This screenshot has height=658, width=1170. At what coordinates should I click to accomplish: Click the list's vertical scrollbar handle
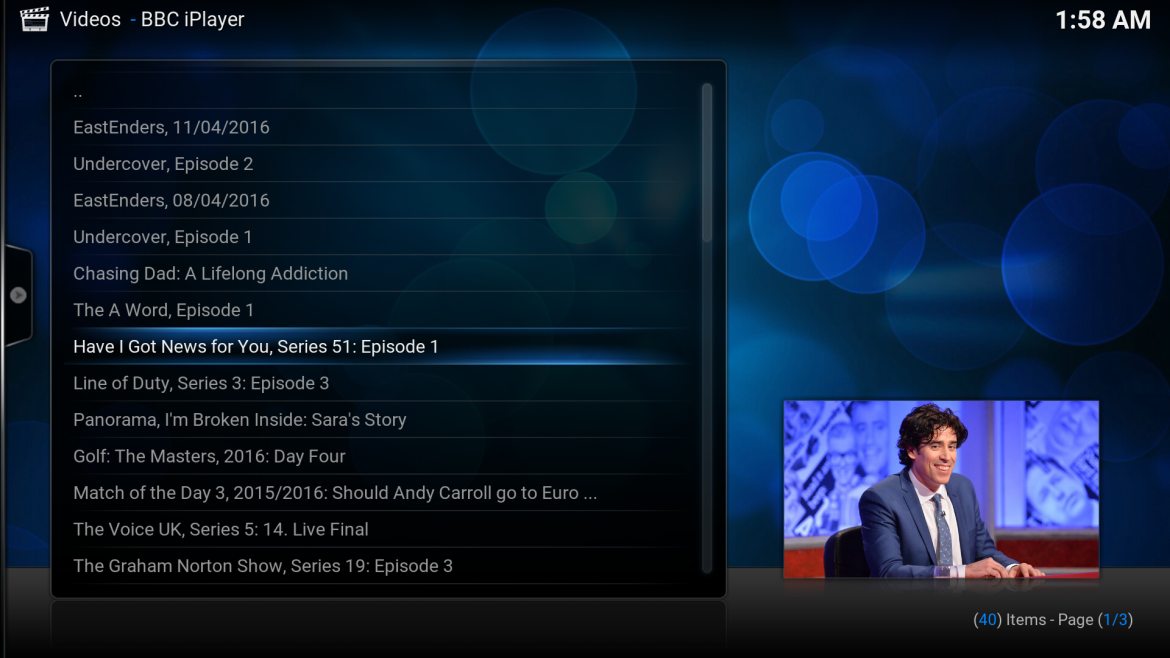pos(707,163)
